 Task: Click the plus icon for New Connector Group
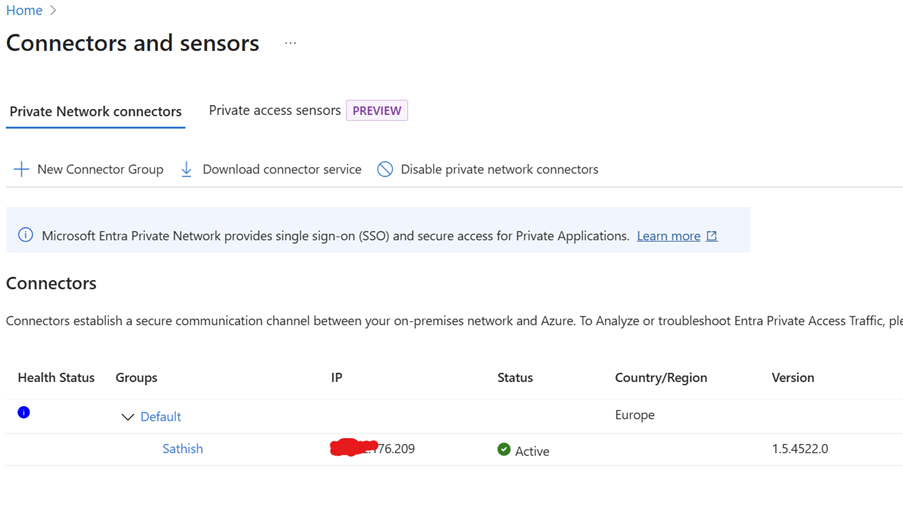pyautogui.click(x=21, y=169)
